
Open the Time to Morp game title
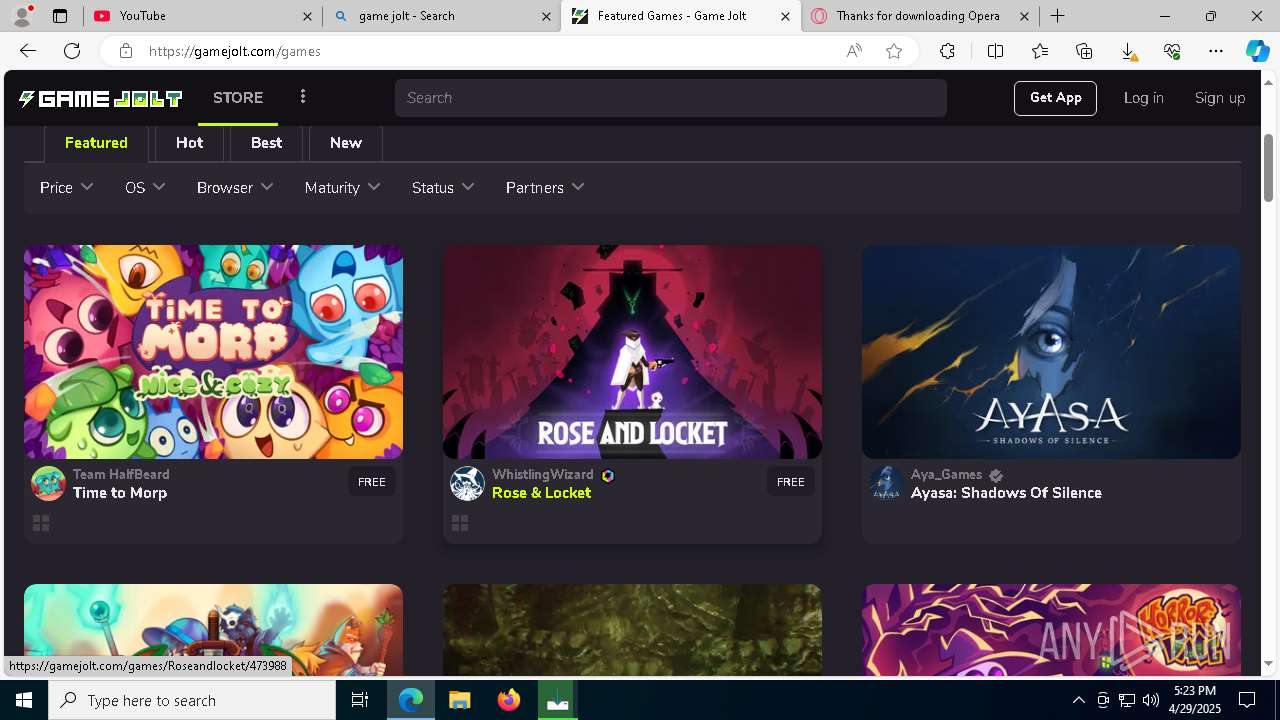pos(120,493)
